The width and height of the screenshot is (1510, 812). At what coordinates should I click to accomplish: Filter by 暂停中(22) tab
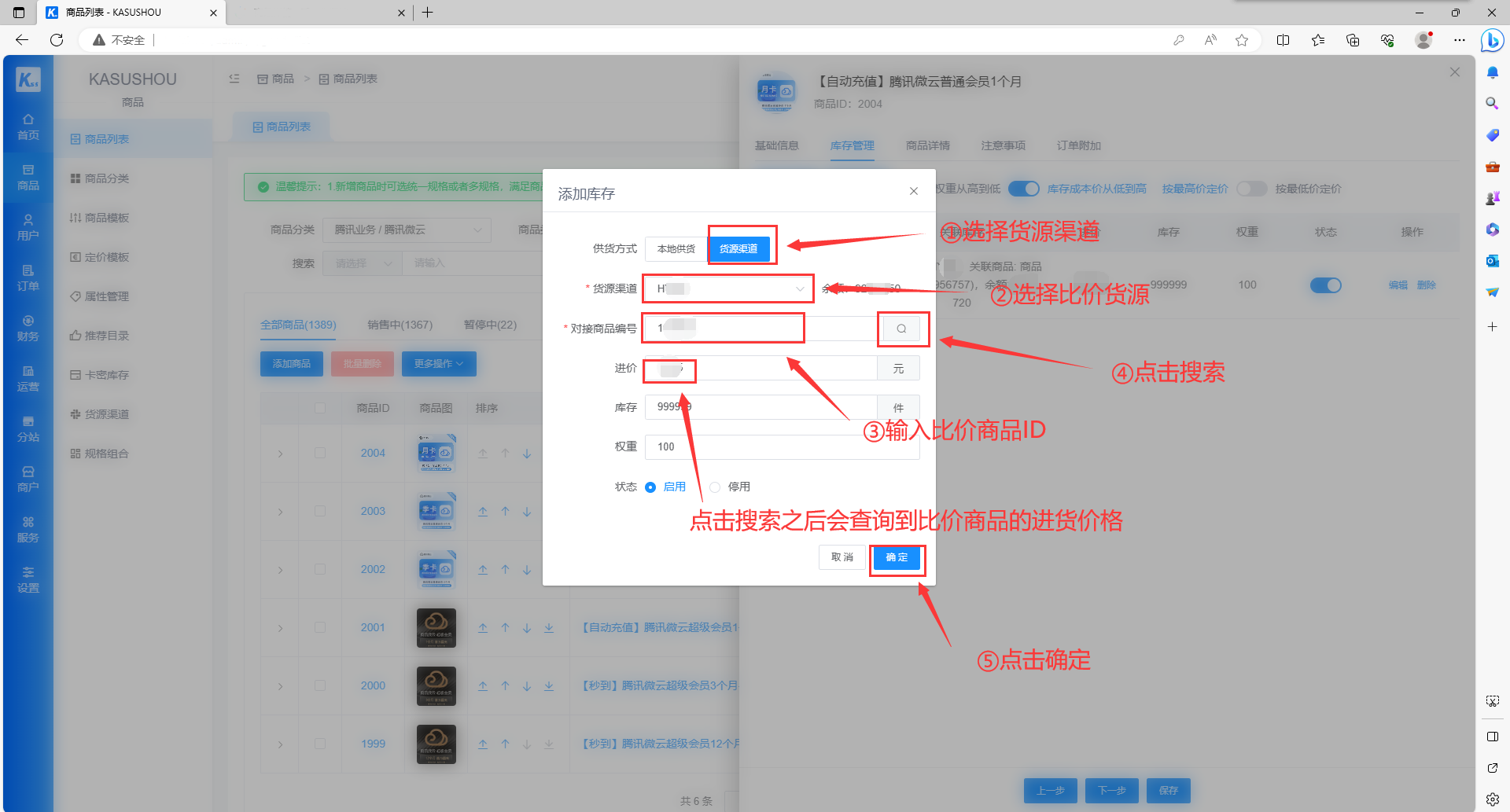(x=490, y=325)
